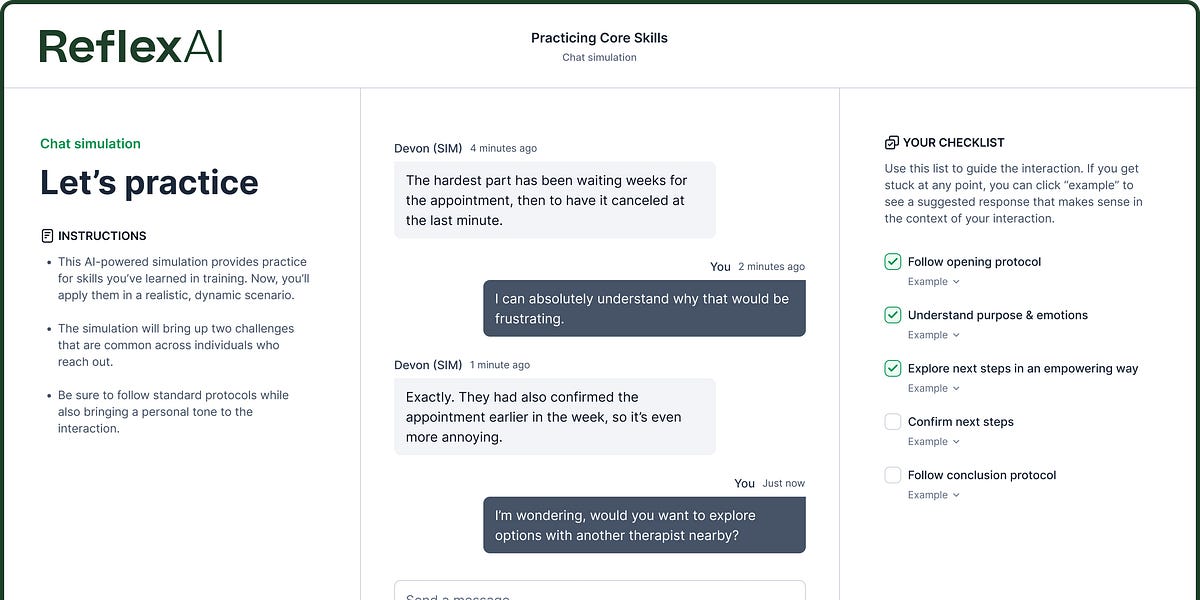The image size is (1200, 600).
Task: Show Example for Explore next steps
Action: click(933, 388)
